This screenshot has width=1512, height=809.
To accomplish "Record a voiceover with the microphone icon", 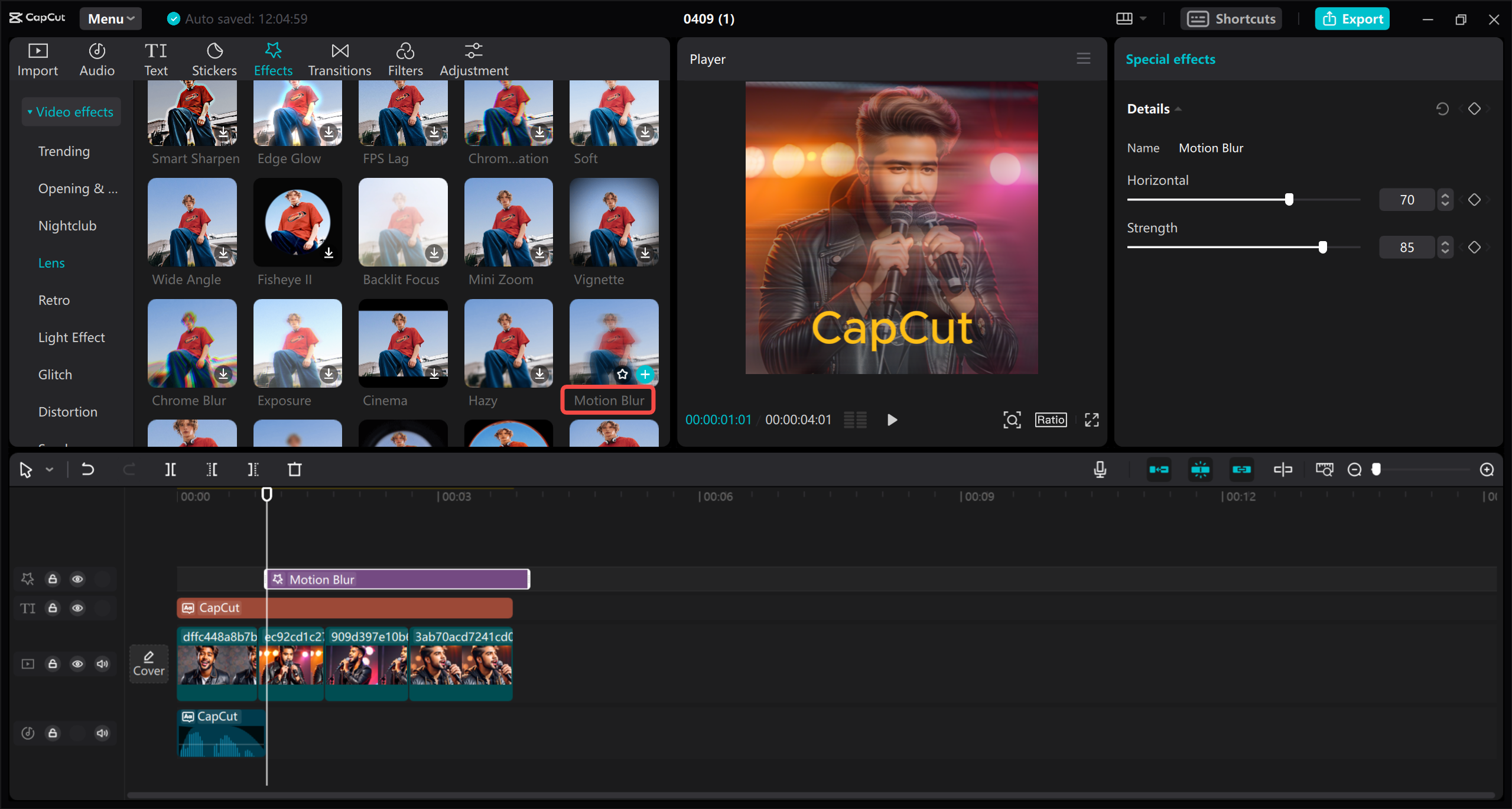I will pyautogui.click(x=1099, y=469).
